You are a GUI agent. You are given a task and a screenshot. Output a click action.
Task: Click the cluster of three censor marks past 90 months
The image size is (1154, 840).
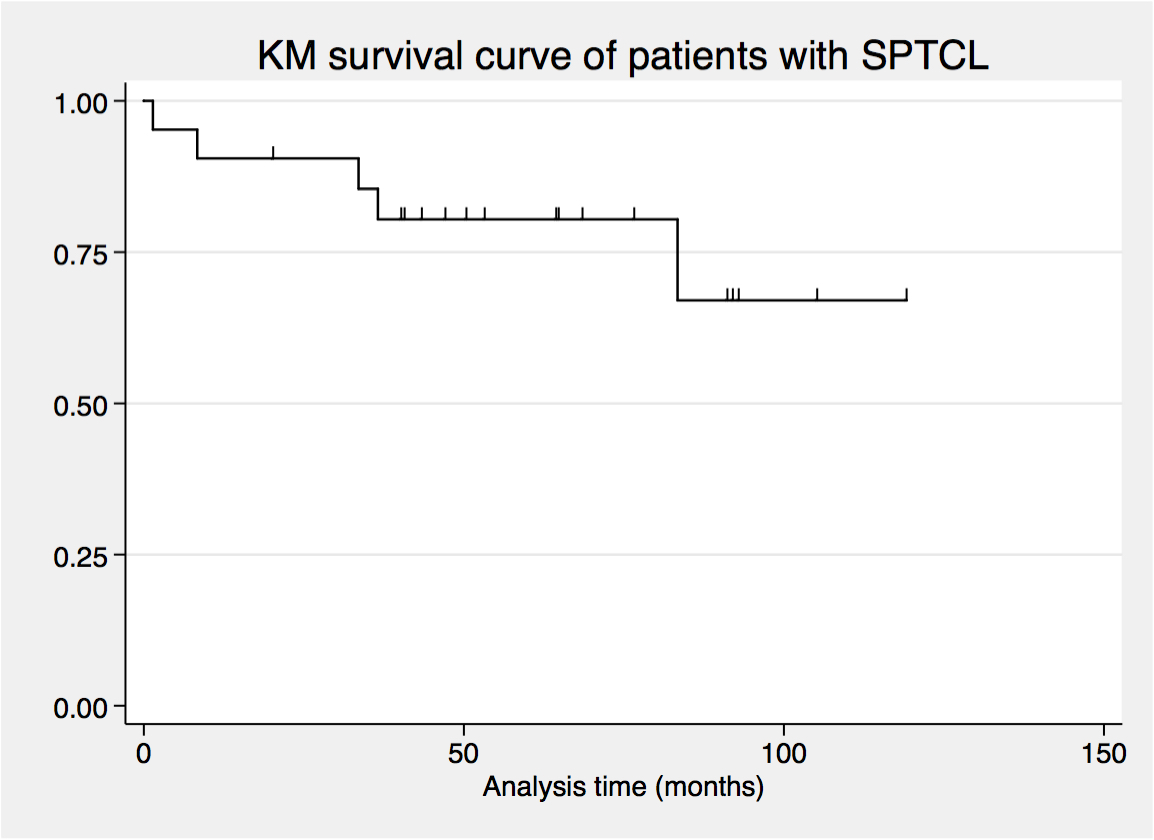732,294
